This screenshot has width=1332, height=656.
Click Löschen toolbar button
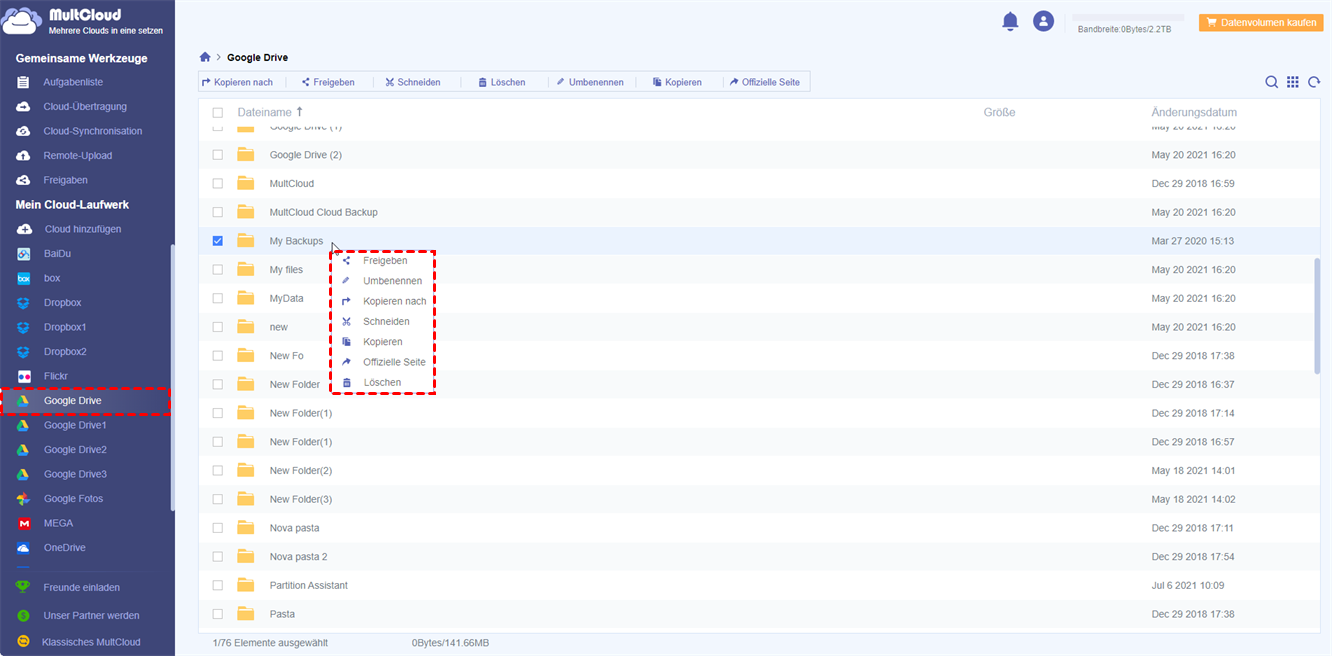(x=502, y=82)
